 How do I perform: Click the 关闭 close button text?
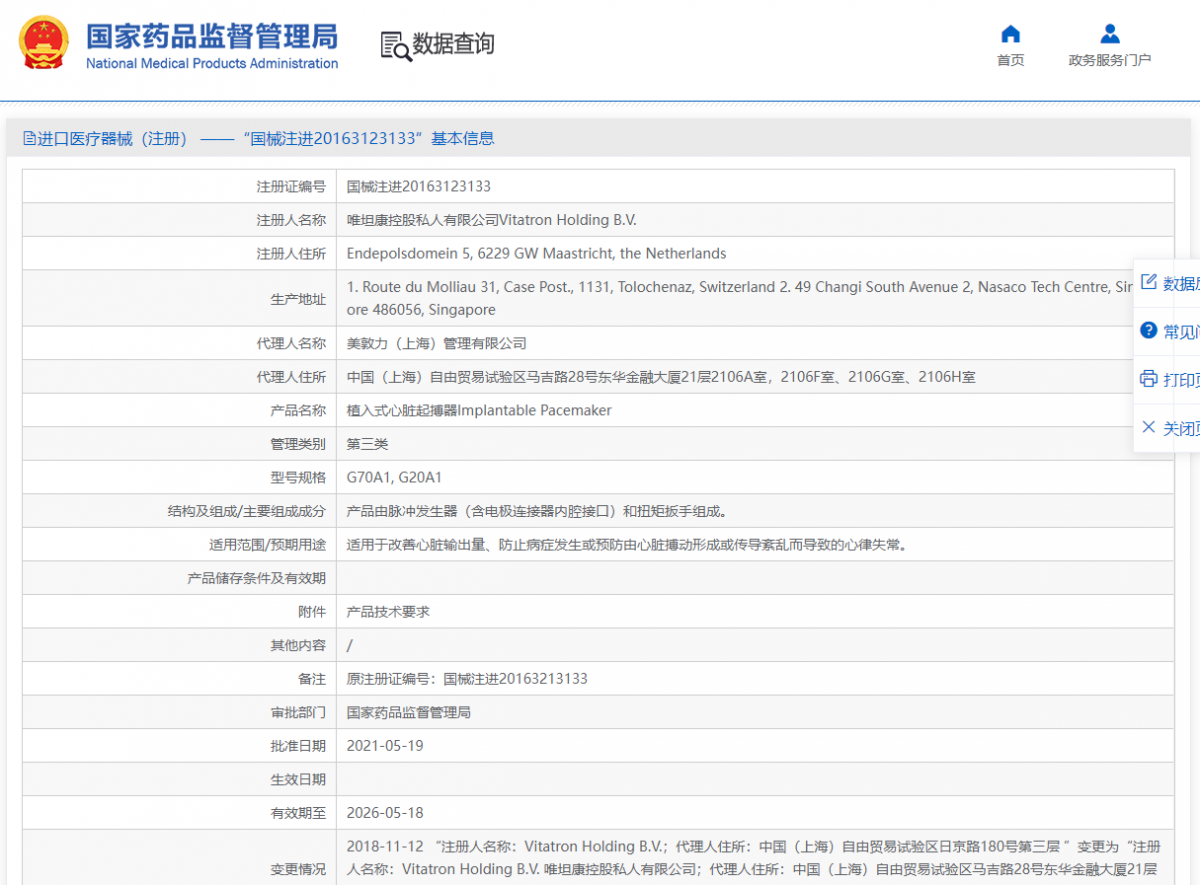(x=1181, y=428)
